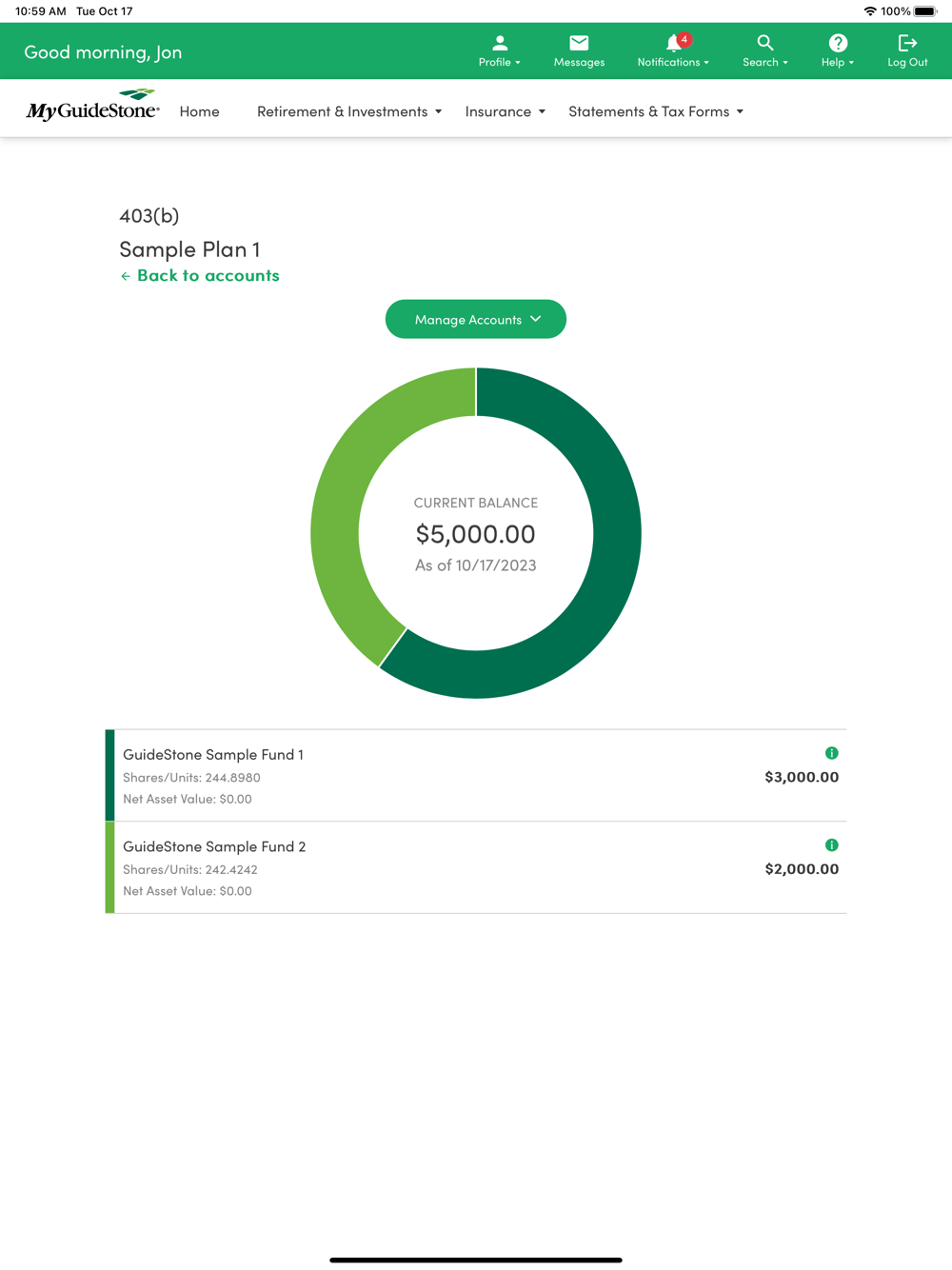
Task: Go to the Home tab
Action: tap(199, 111)
